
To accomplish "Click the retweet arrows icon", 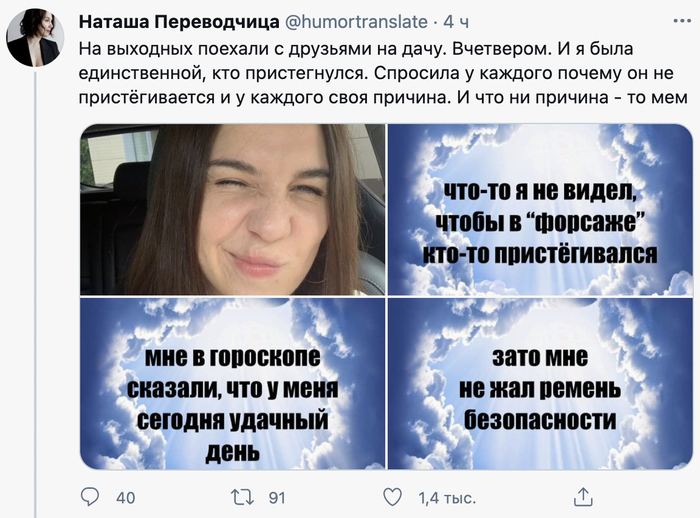I will coord(242,497).
